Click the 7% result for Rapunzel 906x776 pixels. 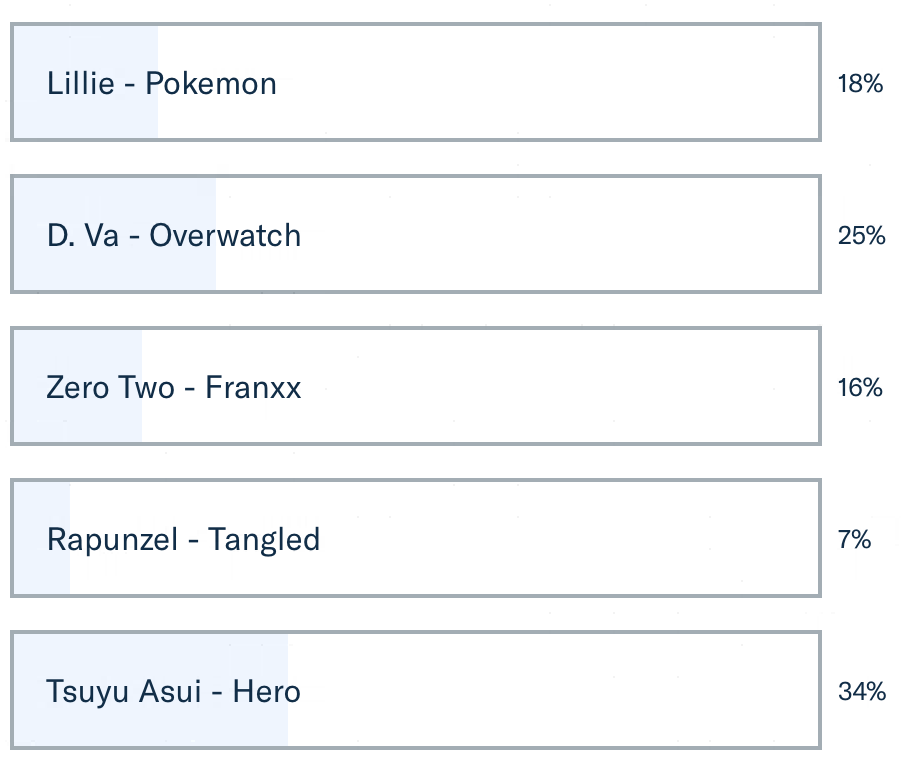coord(854,540)
